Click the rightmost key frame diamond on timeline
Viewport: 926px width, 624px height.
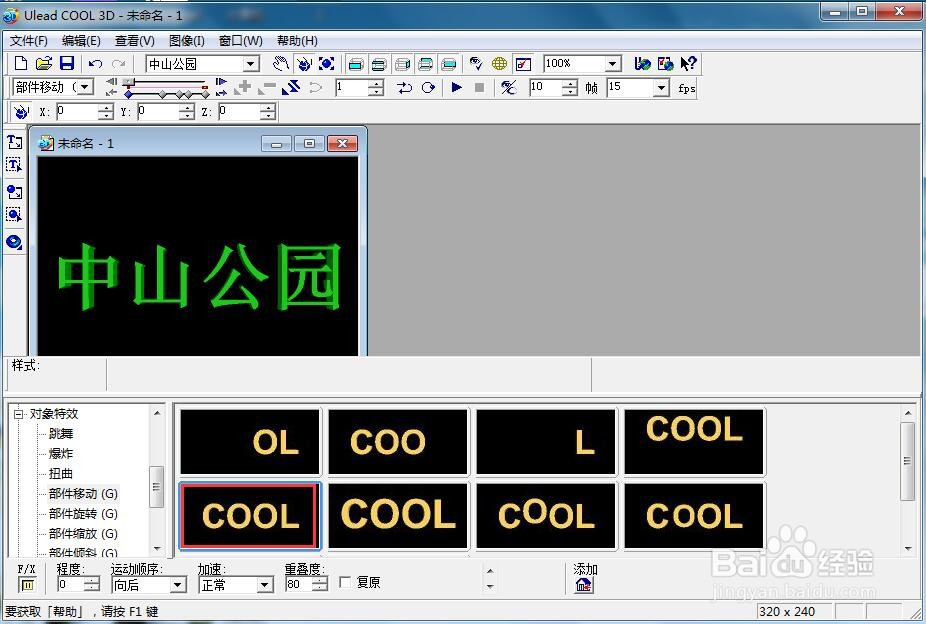tap(204, 94)
